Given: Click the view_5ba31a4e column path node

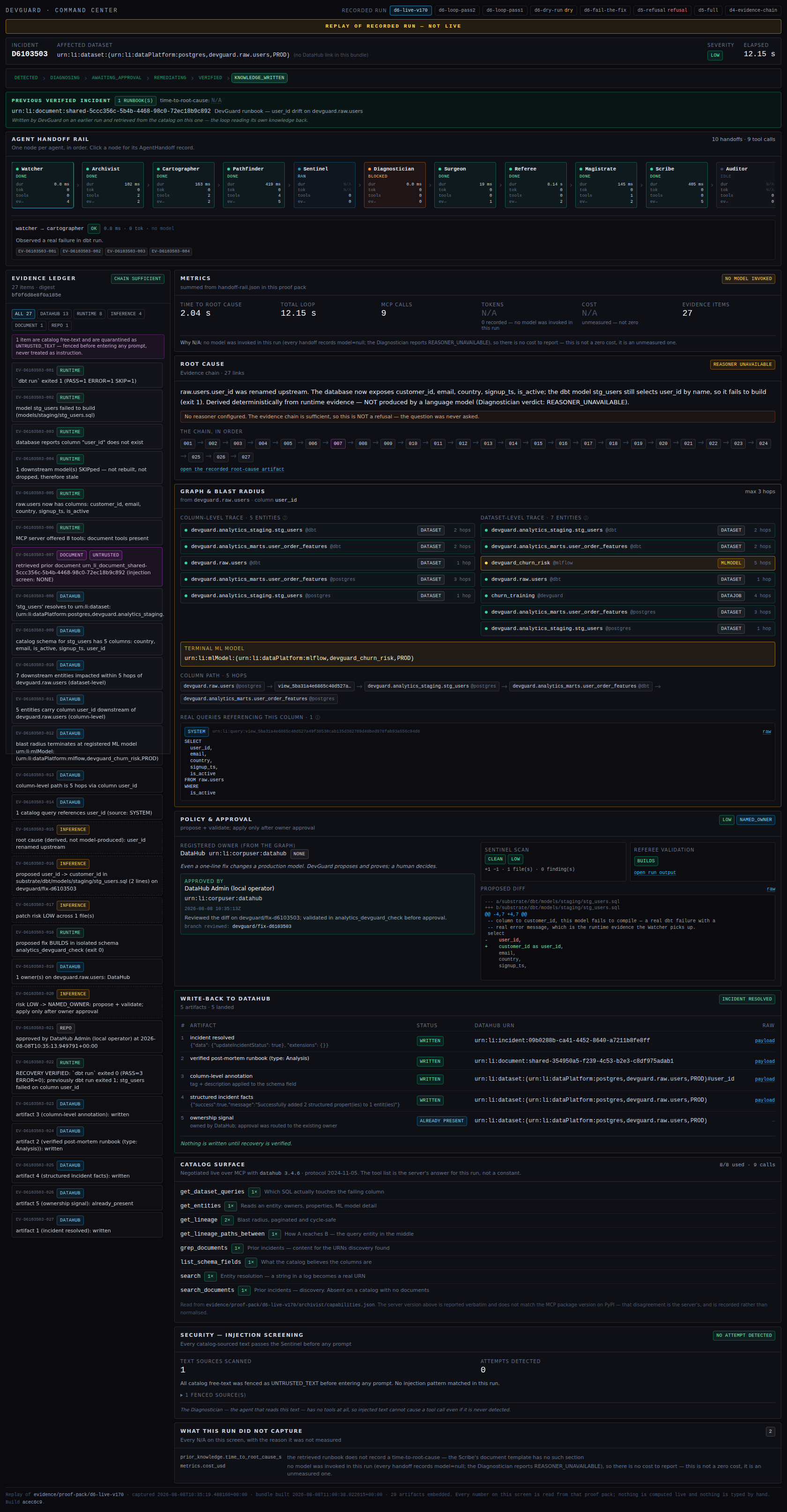Looking at the screenshot, I should click(314, 686).
